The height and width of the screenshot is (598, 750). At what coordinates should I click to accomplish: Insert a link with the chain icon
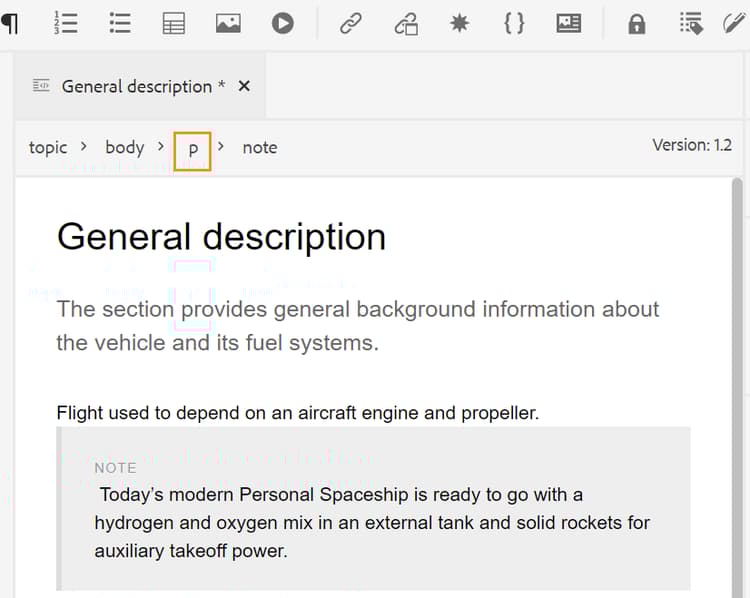351,23
